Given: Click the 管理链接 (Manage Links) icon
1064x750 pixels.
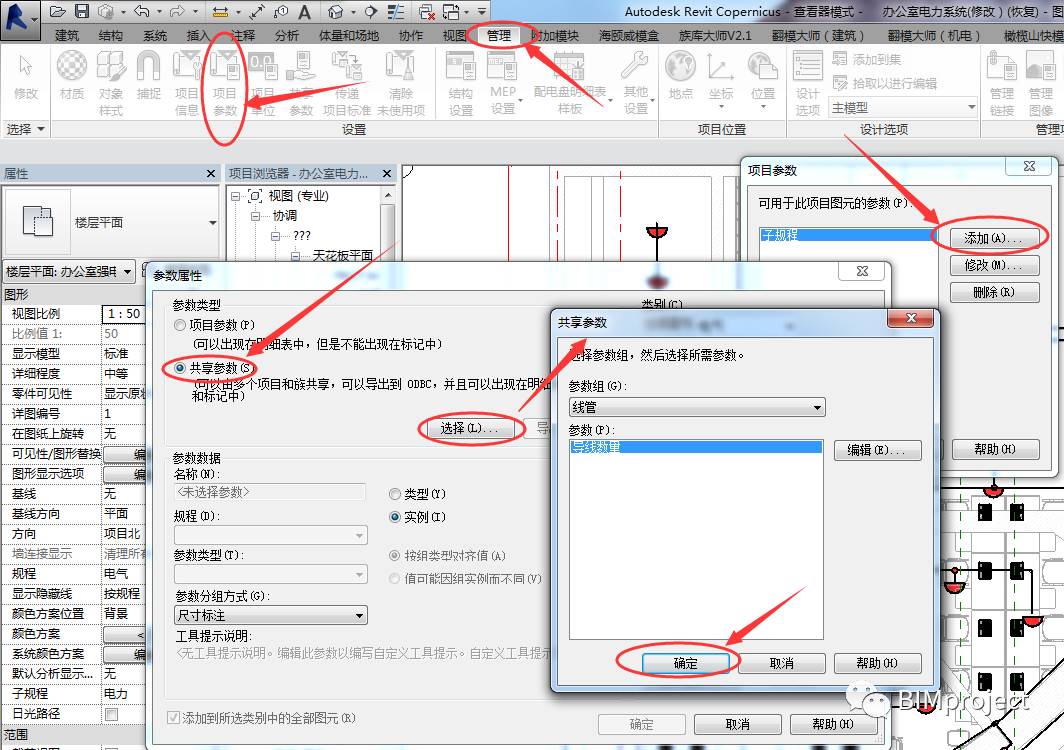Looking at the screenshot, I should point(1002,83).
